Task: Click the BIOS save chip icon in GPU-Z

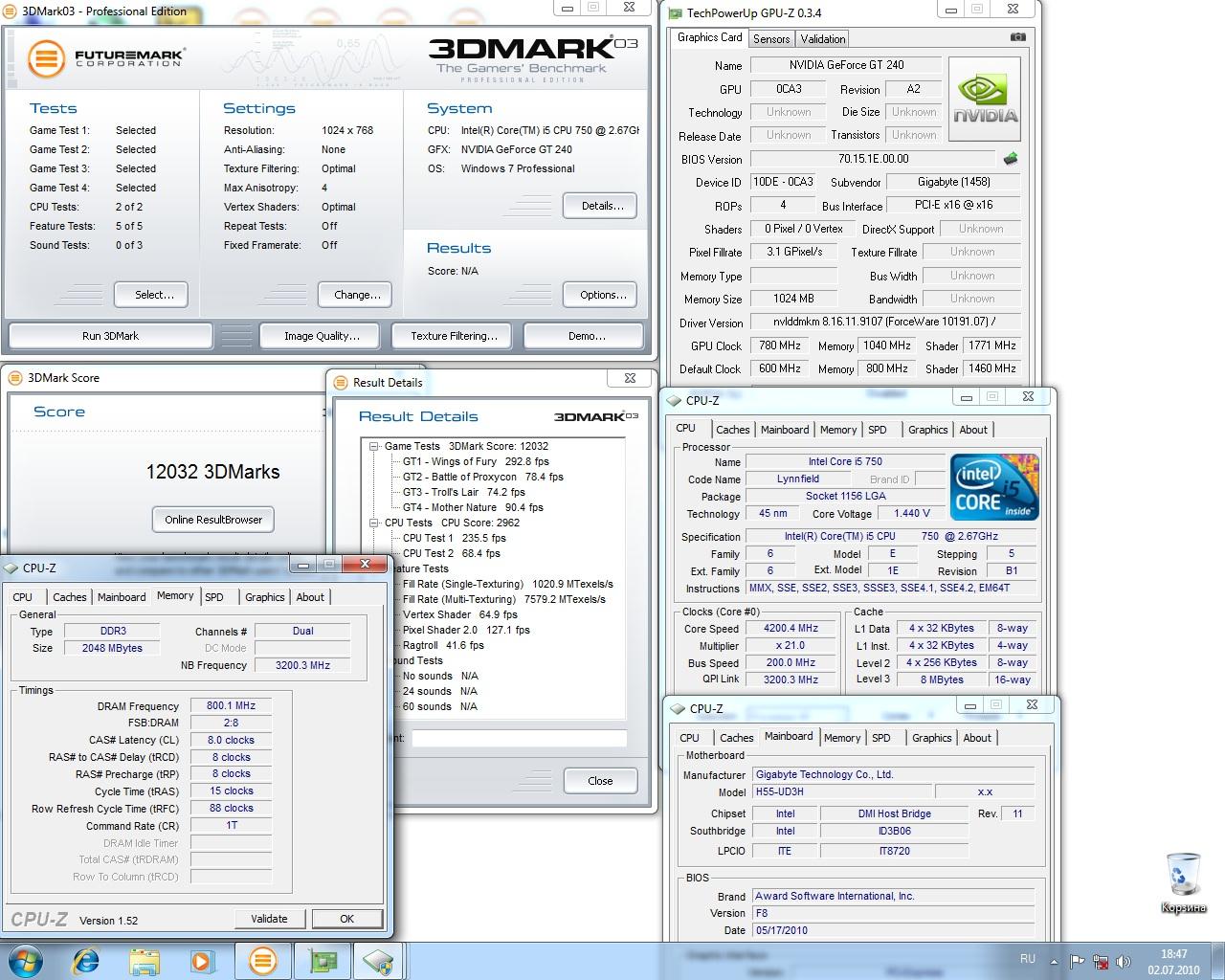Action: click(x=1010, y=159)
